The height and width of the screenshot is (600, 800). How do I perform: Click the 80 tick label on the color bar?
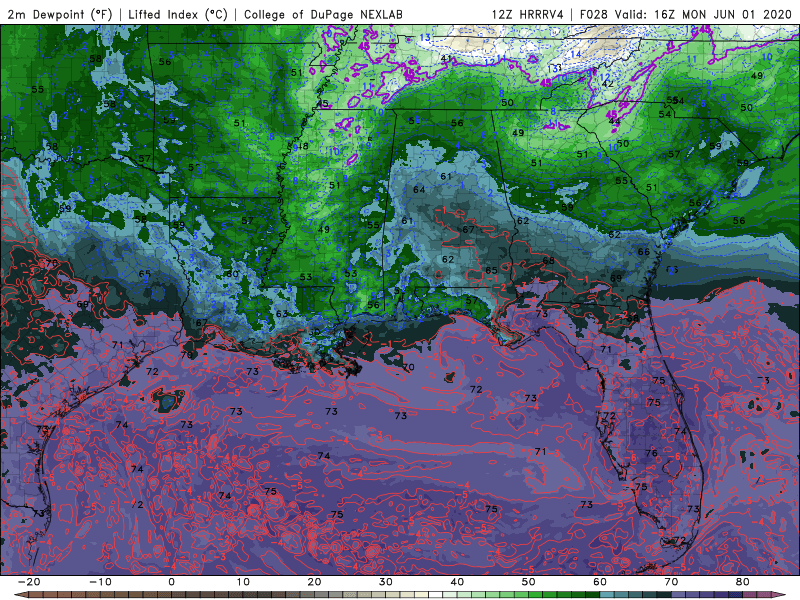pos(743,582)
